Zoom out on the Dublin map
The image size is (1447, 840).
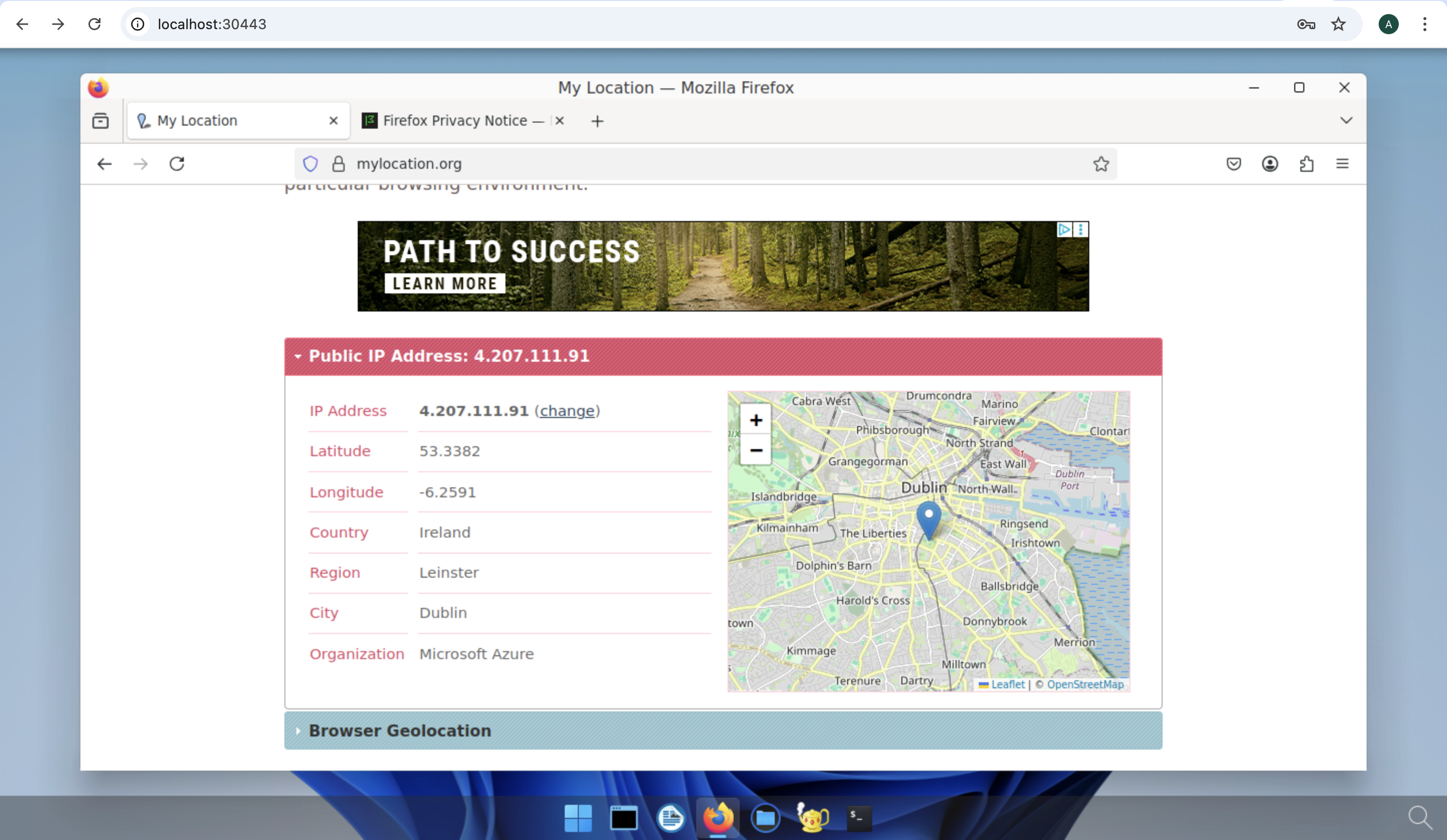click(x=756, y=451)
